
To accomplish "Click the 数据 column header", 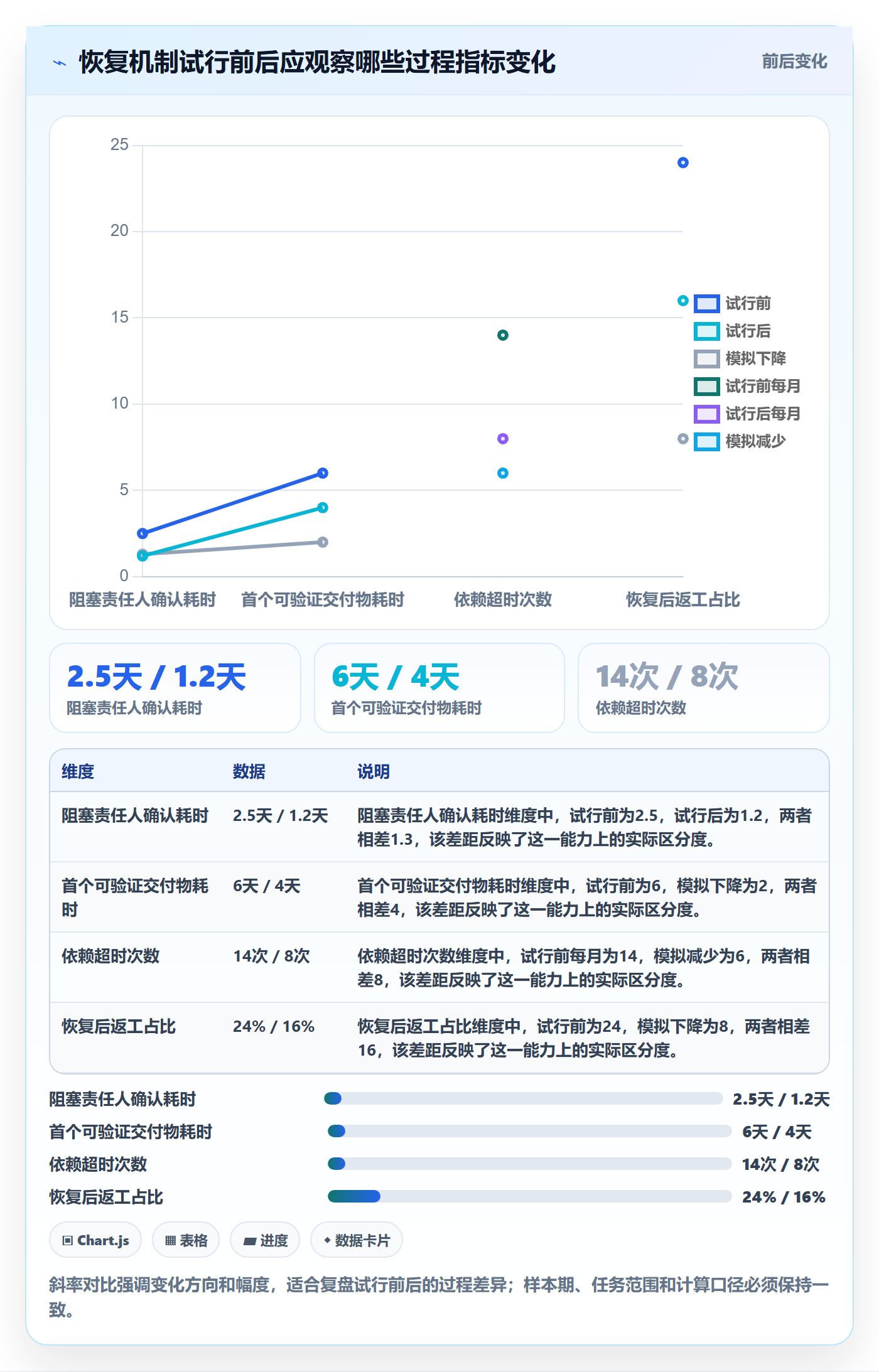I will pos(249,772).
